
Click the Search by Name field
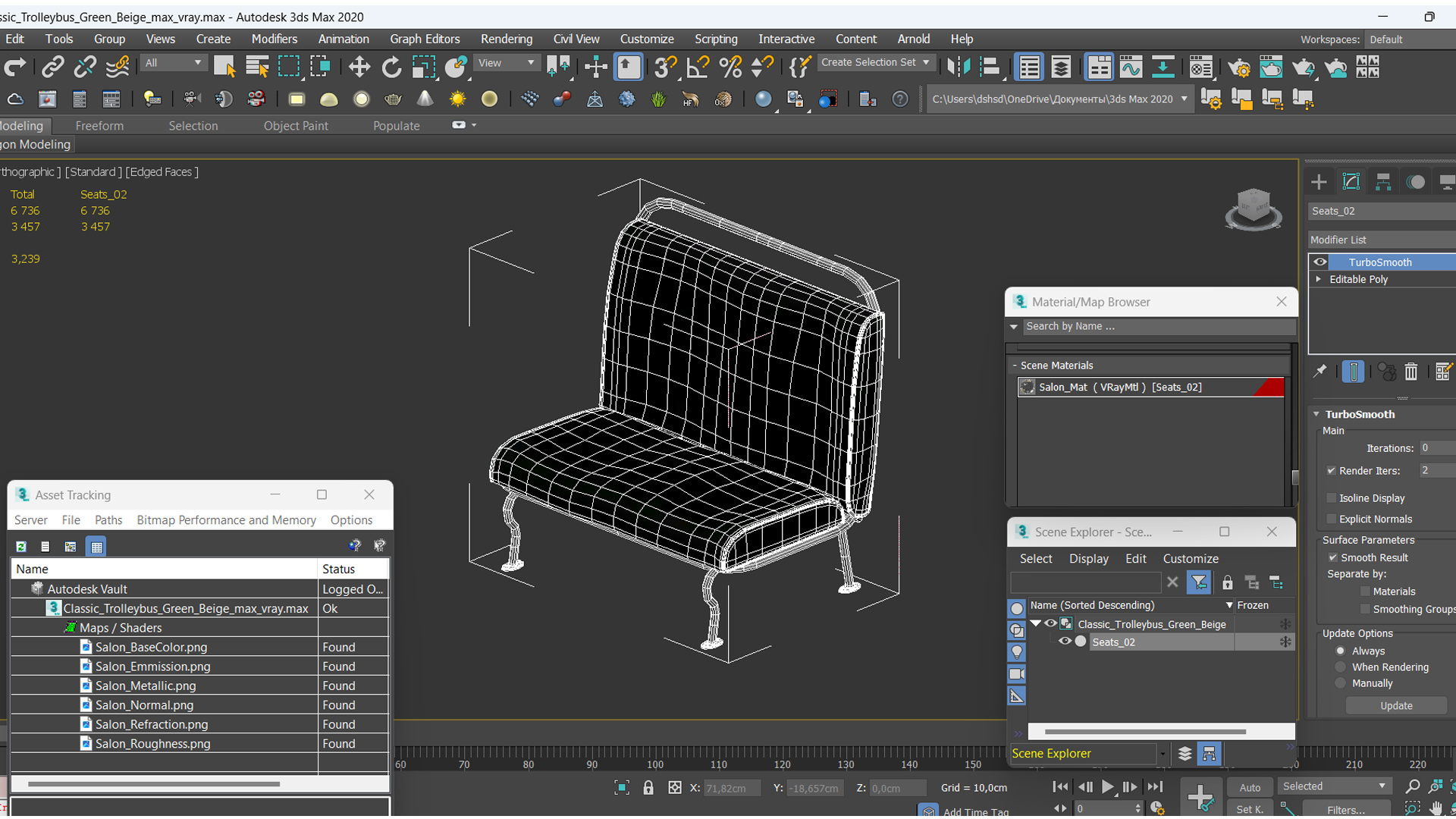coord(1159,327)
